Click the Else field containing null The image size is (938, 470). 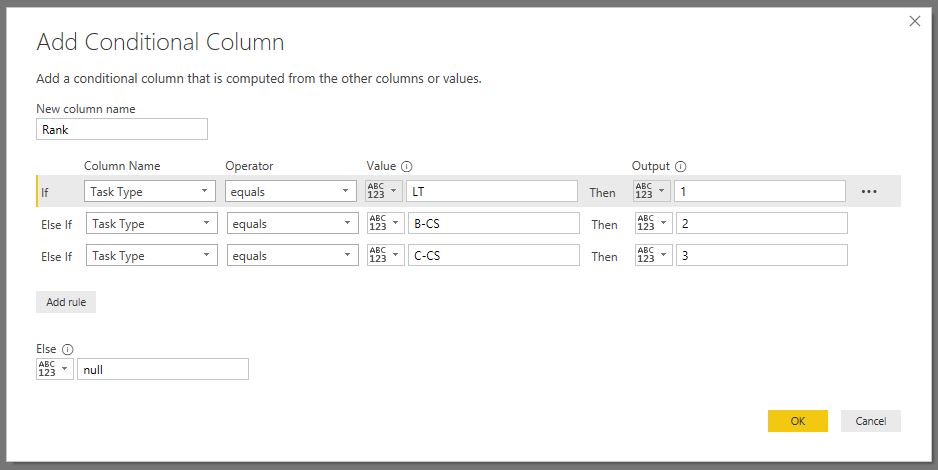tap(163, 369)
